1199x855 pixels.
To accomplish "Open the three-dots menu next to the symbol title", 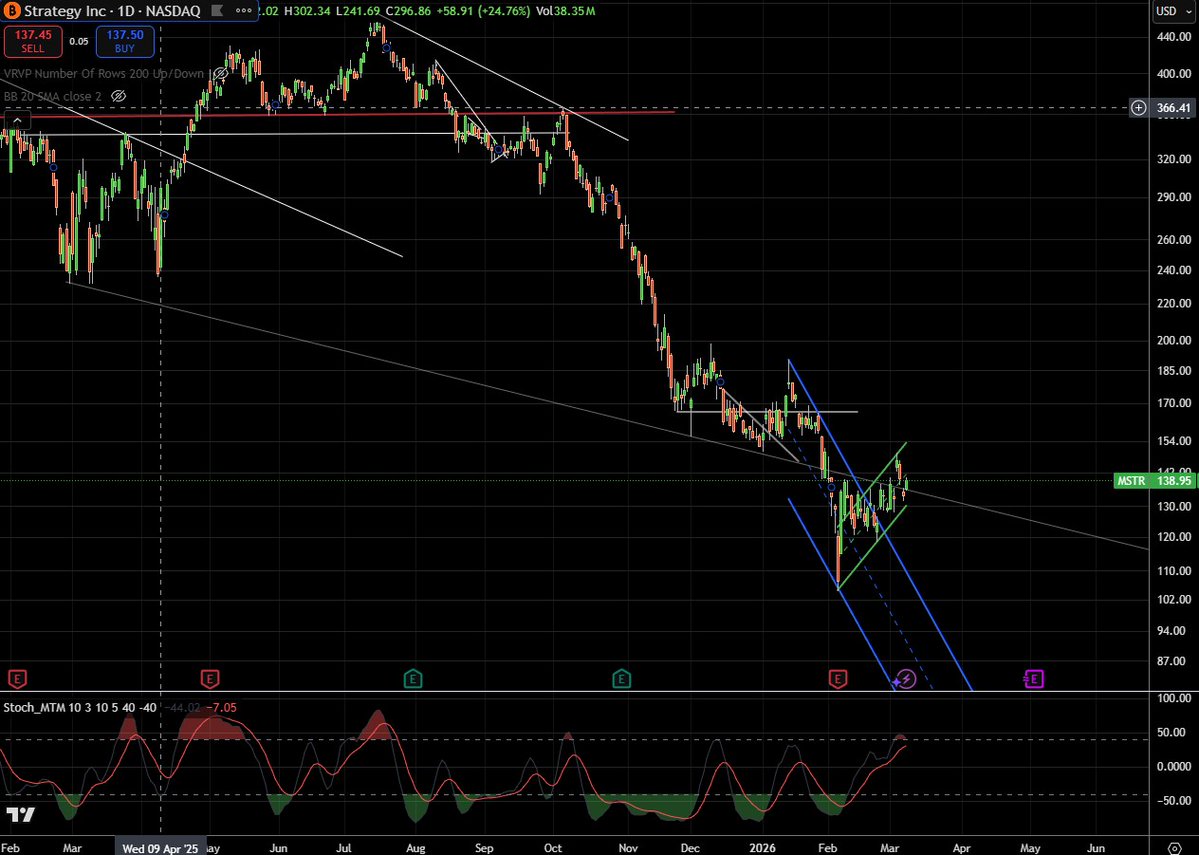I will click(243, 11).
